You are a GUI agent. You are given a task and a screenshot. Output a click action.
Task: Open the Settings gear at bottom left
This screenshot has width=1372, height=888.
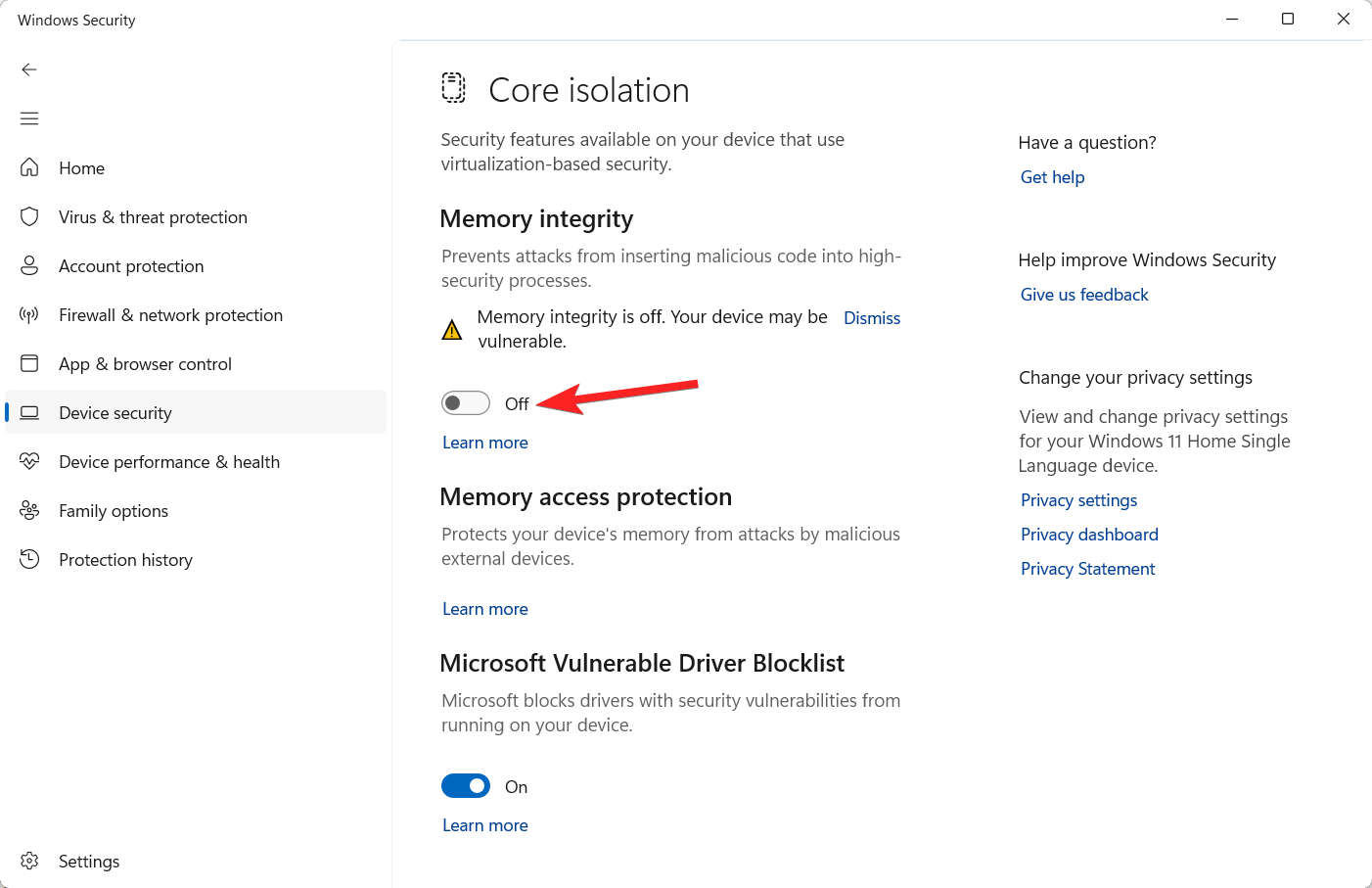[29, 861]
